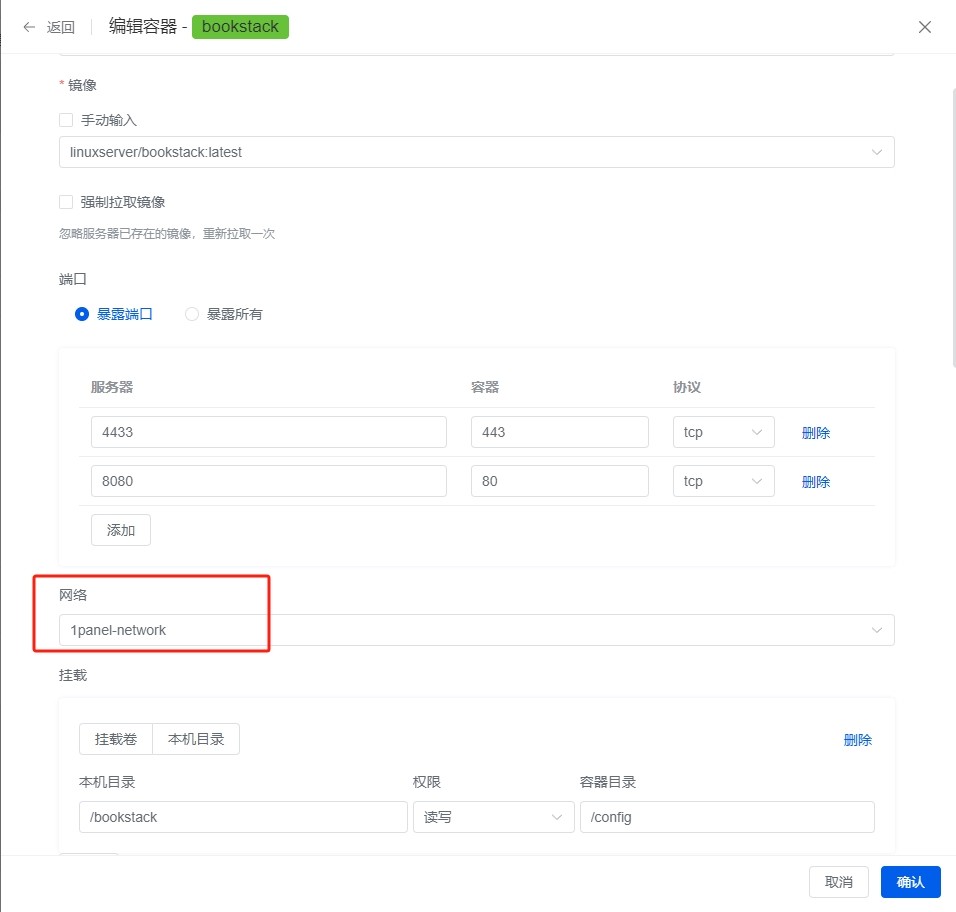Open the image dropdown linuxserver/bookstack:latest
The height and width of the screenshot is (912, 956).
click(476, 152)
